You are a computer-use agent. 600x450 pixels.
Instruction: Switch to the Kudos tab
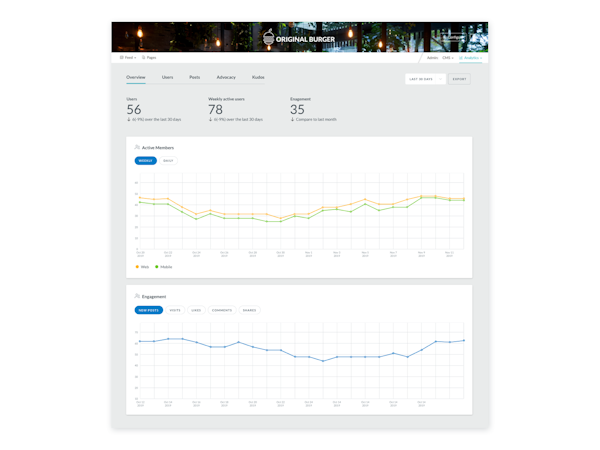click(x=258, y=77)
